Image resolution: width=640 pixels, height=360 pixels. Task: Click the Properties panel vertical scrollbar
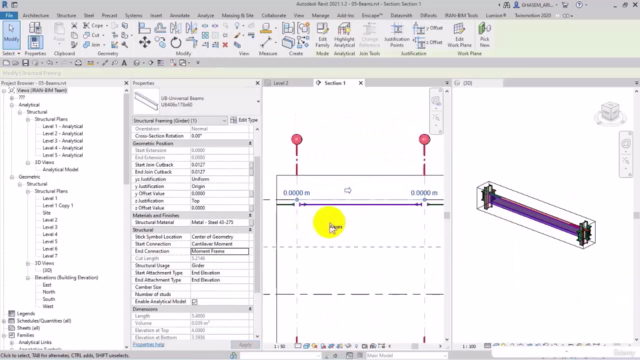pos(257,224)
